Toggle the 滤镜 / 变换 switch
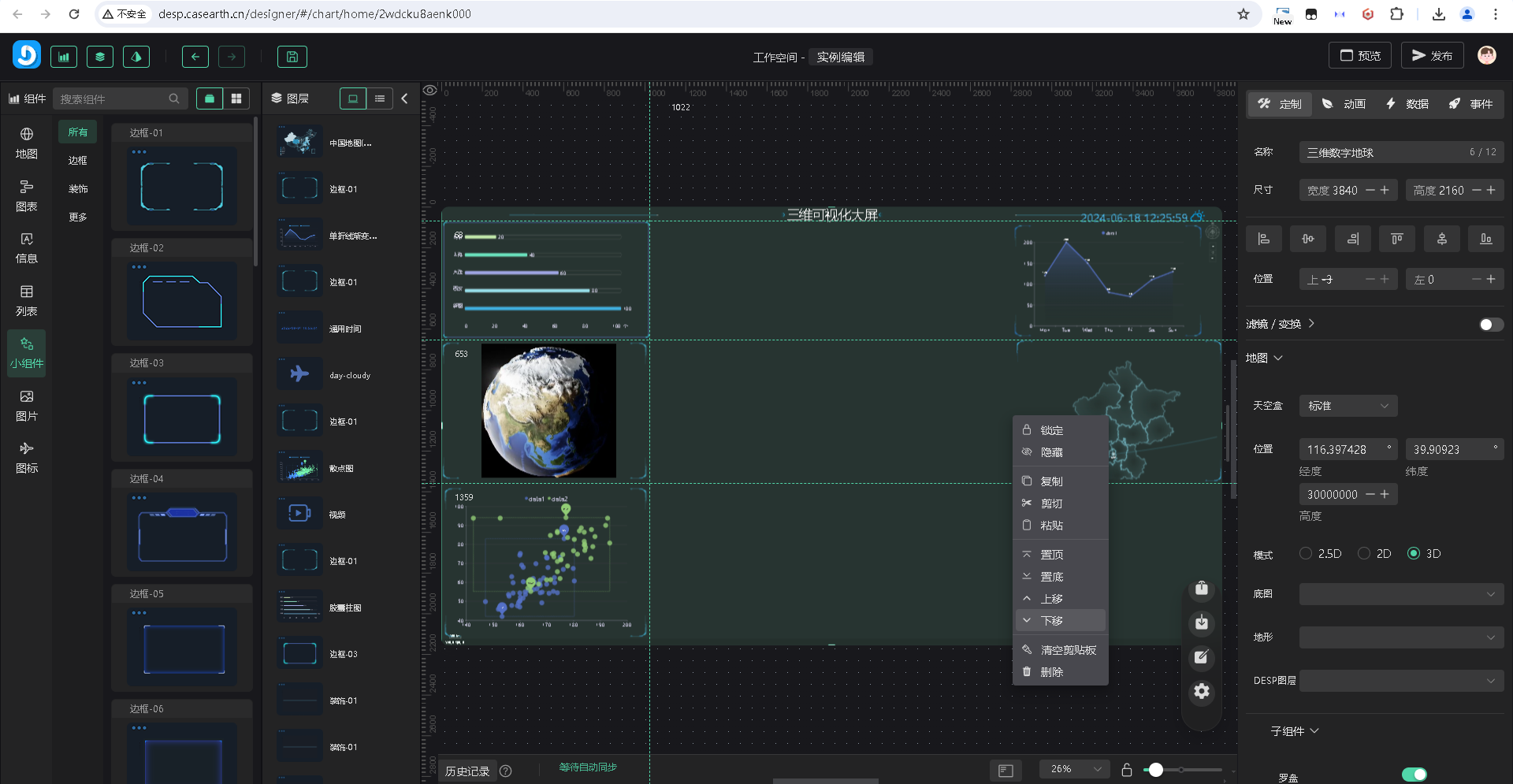This screenshot has height=784, width=1513. [1490, 325]
